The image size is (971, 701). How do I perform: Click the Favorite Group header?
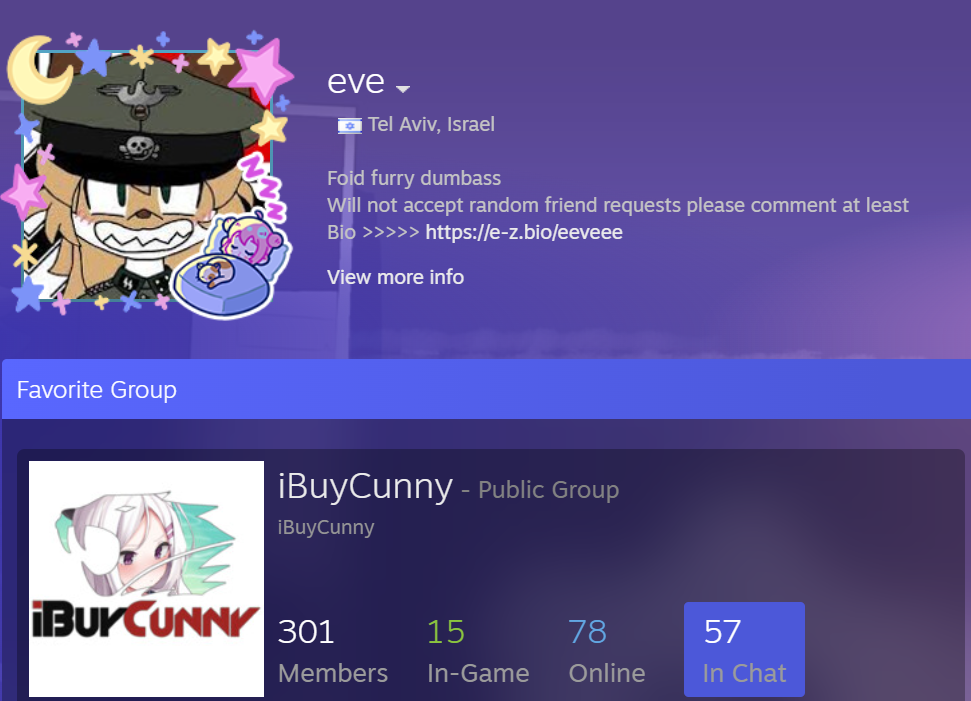point(97,390)
